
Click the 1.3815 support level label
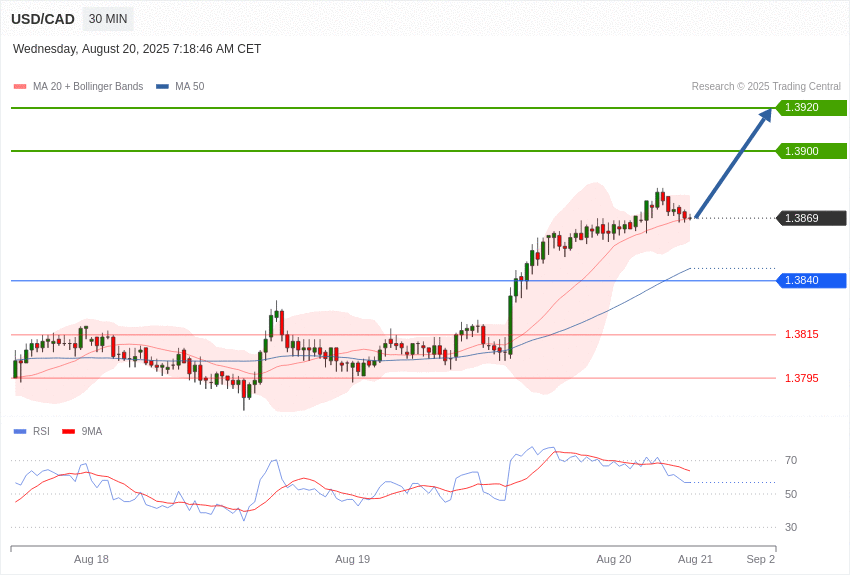pyautogui.click(x=802, y=334)
